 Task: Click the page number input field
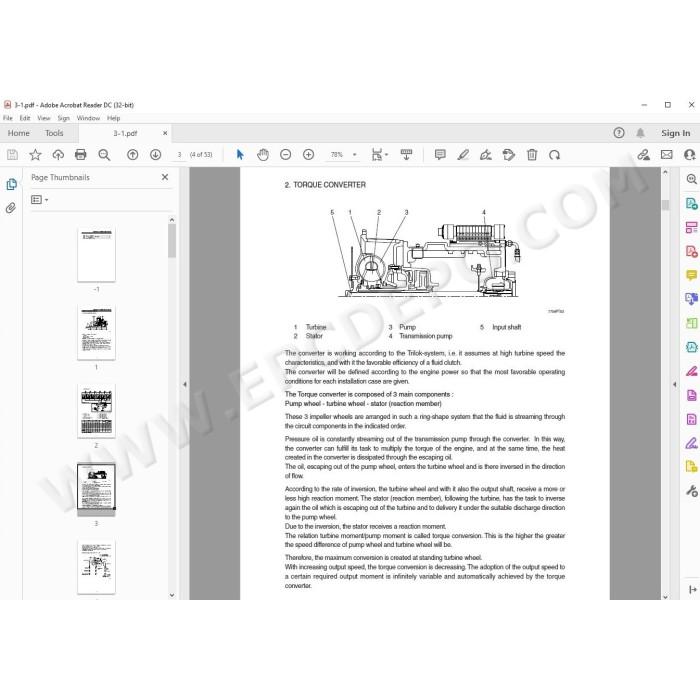tap(179, 155)
